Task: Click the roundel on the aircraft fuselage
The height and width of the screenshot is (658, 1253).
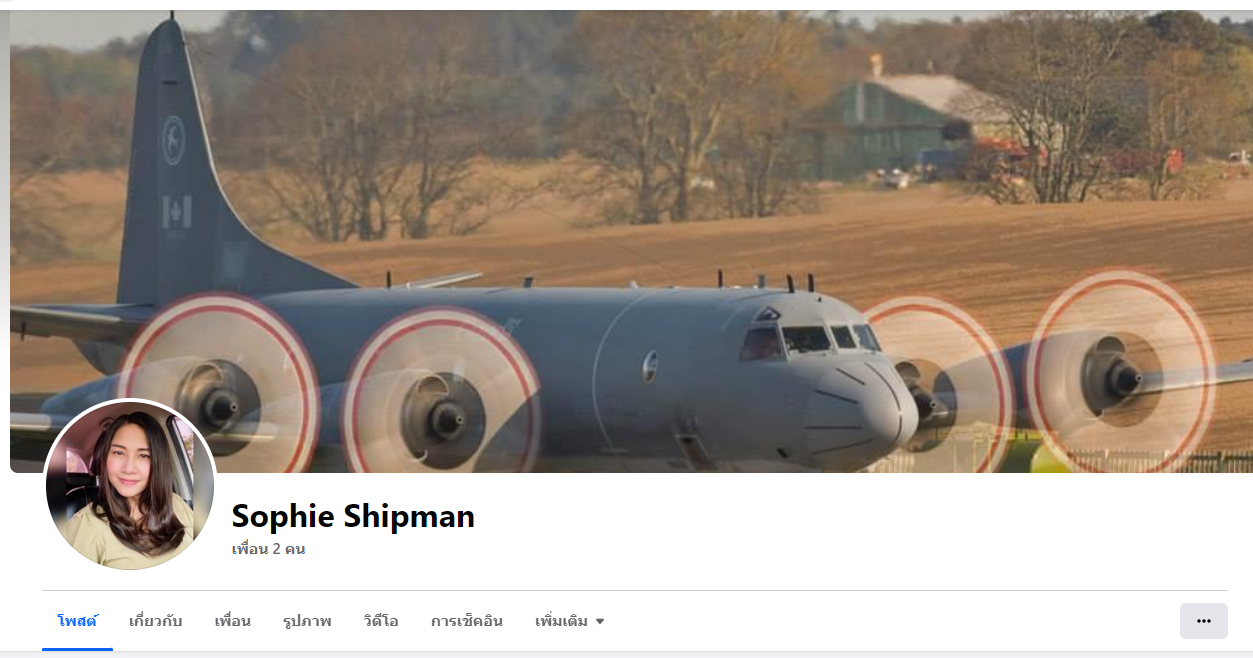Action: tap(651, 366)
